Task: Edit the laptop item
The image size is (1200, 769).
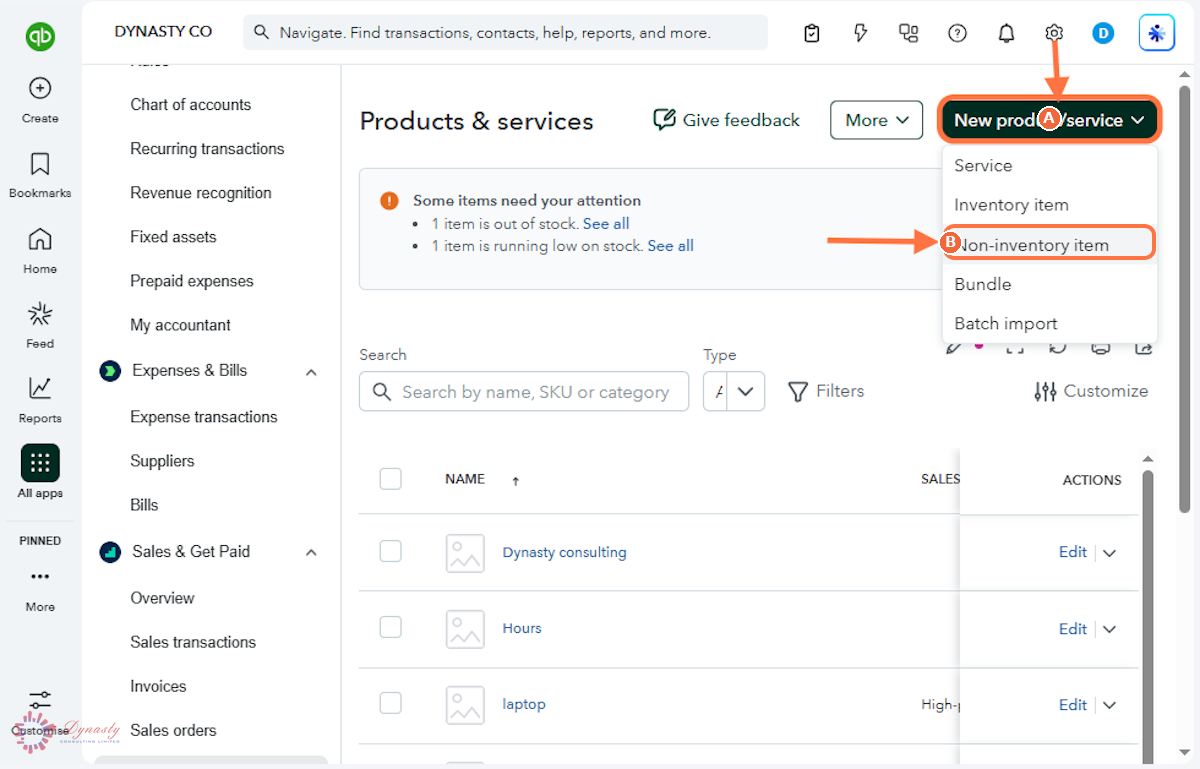Action: coord(1072,705)
